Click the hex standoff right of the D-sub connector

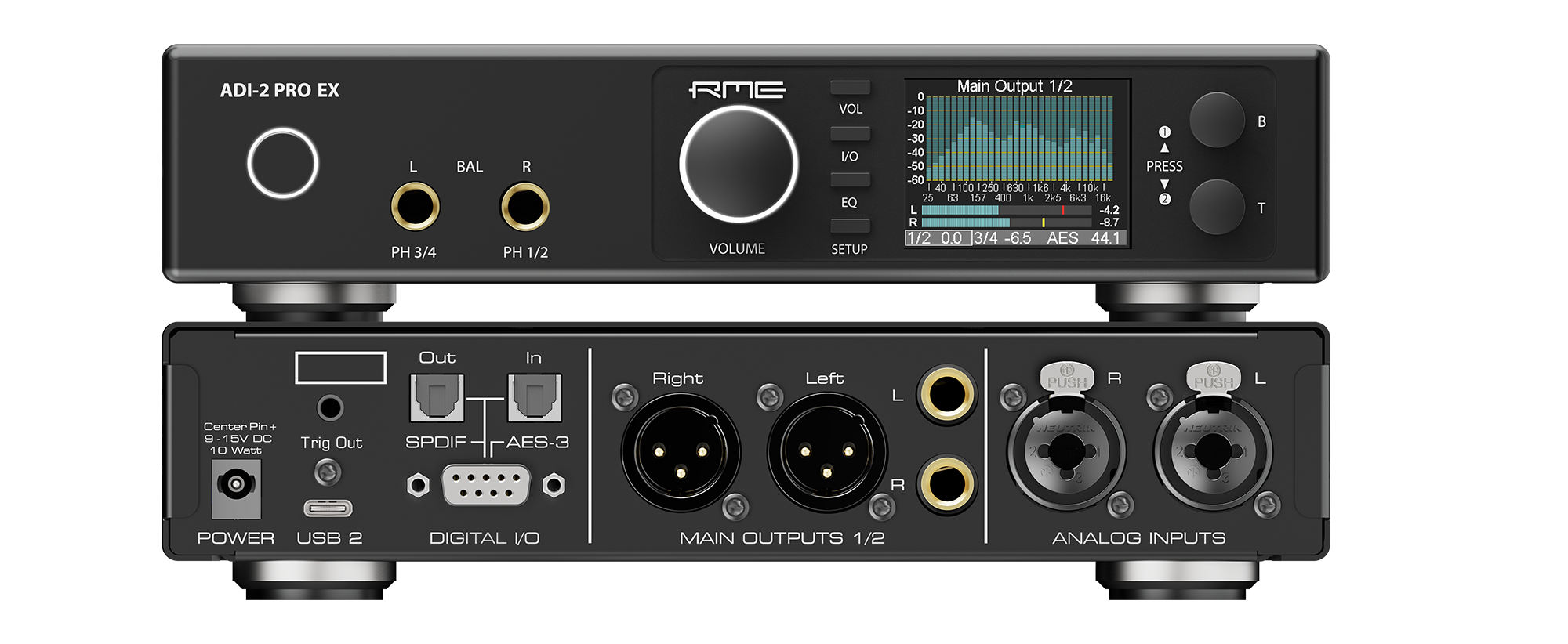click(554, 485)
